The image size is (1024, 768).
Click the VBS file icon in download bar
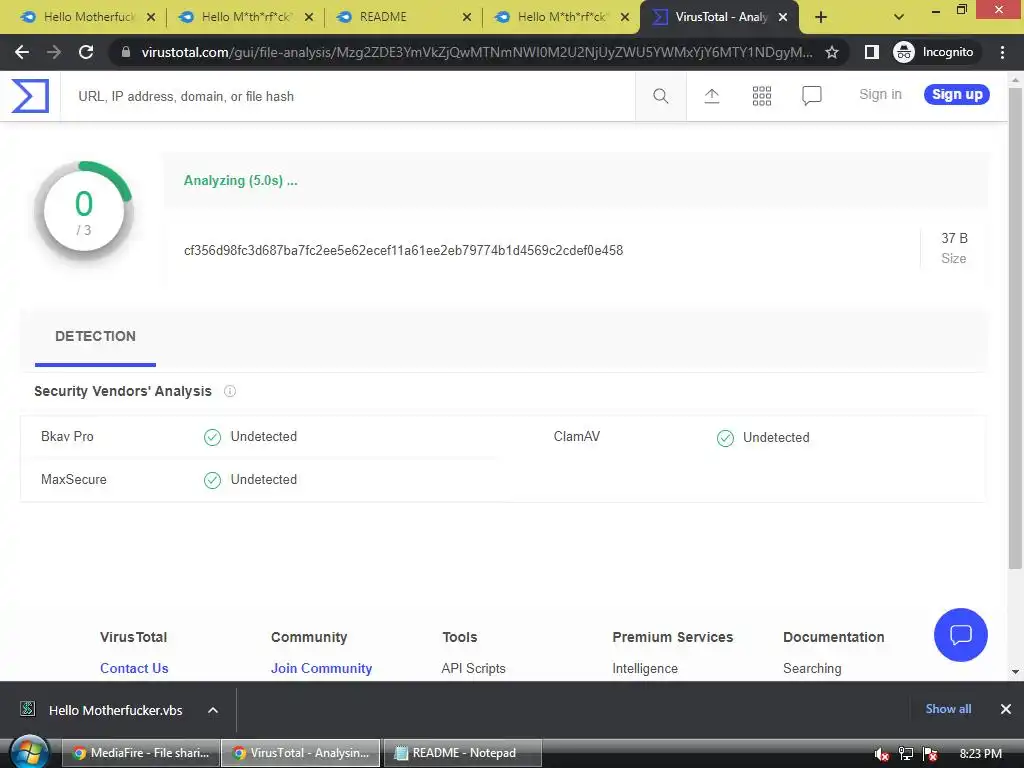point(27,709)
